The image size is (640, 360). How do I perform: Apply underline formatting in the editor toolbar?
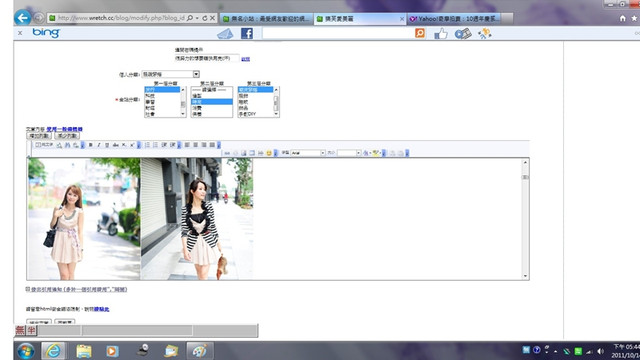click(x=107, y=145)
